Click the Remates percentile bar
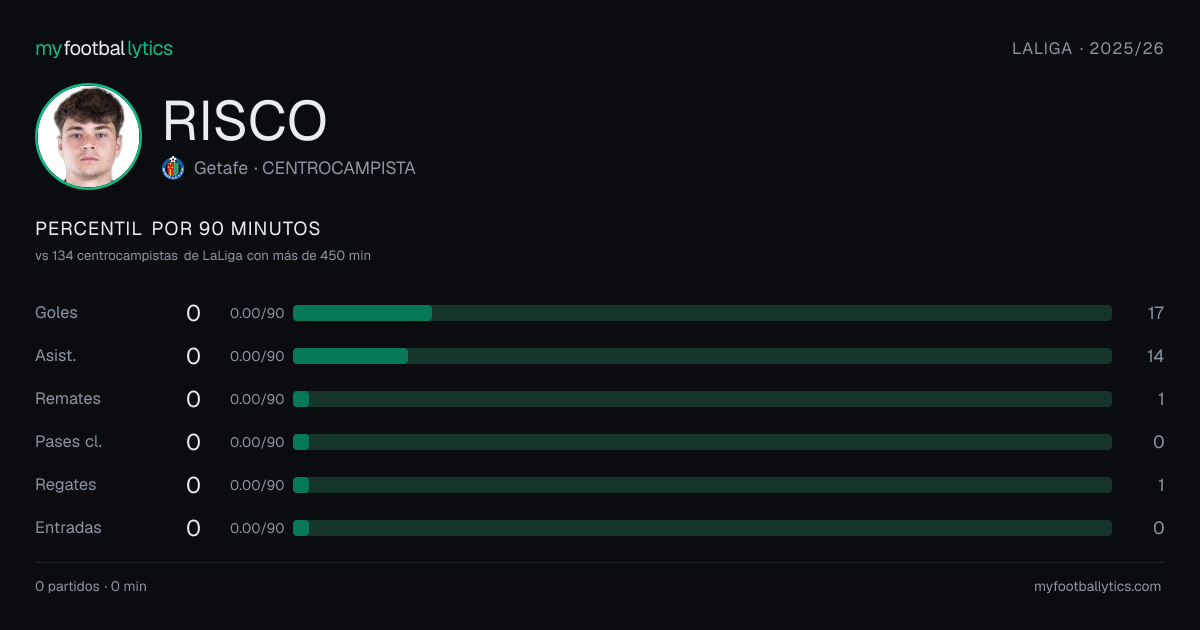This screenshot has height=630, width=1200. (702, 399)
